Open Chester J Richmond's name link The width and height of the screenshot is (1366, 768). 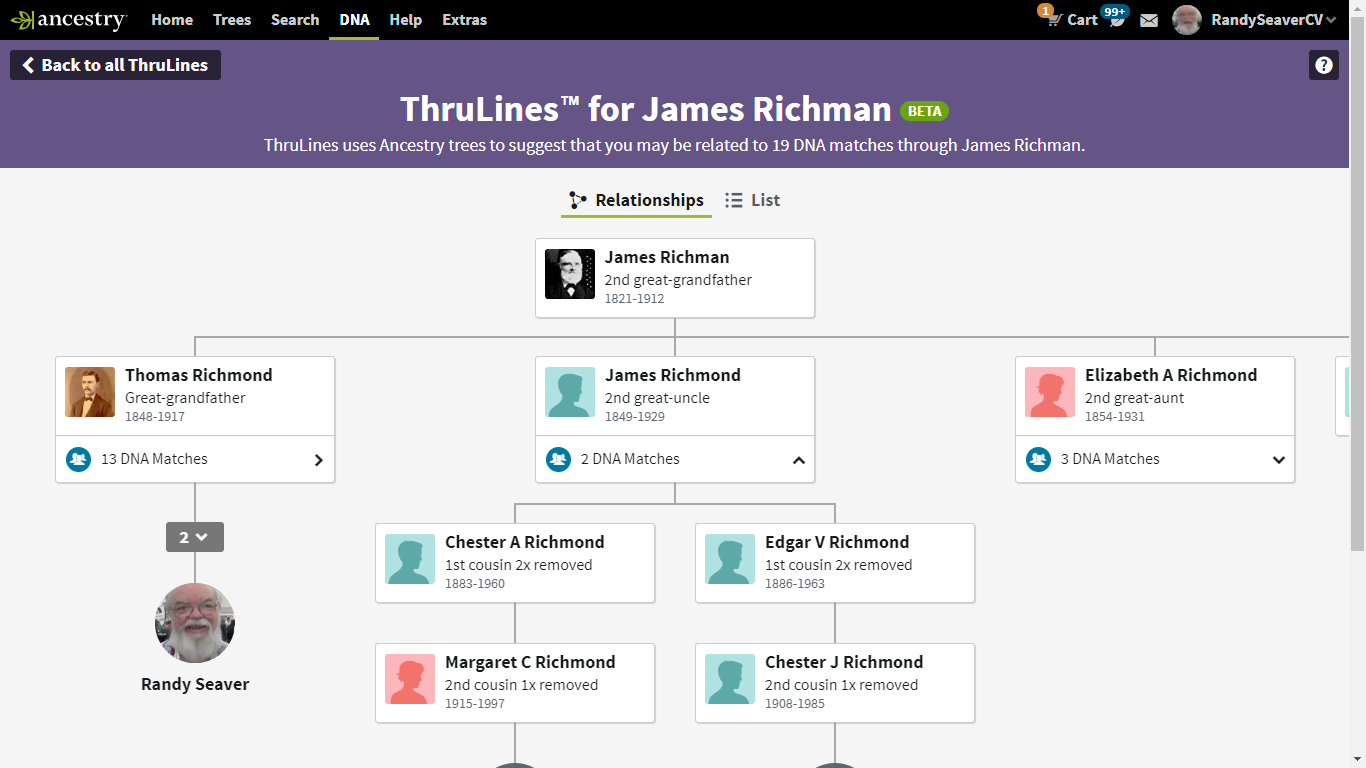click(844, 663)
